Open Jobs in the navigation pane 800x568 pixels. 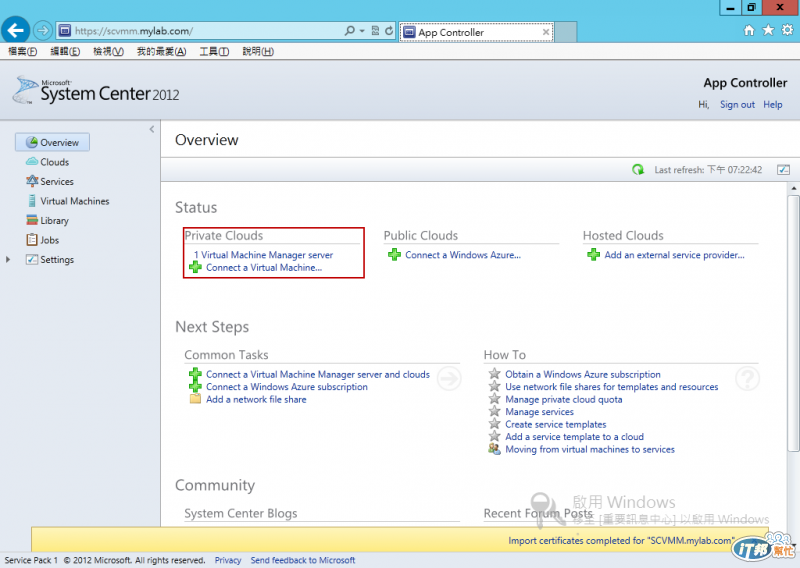coord(43,240)
